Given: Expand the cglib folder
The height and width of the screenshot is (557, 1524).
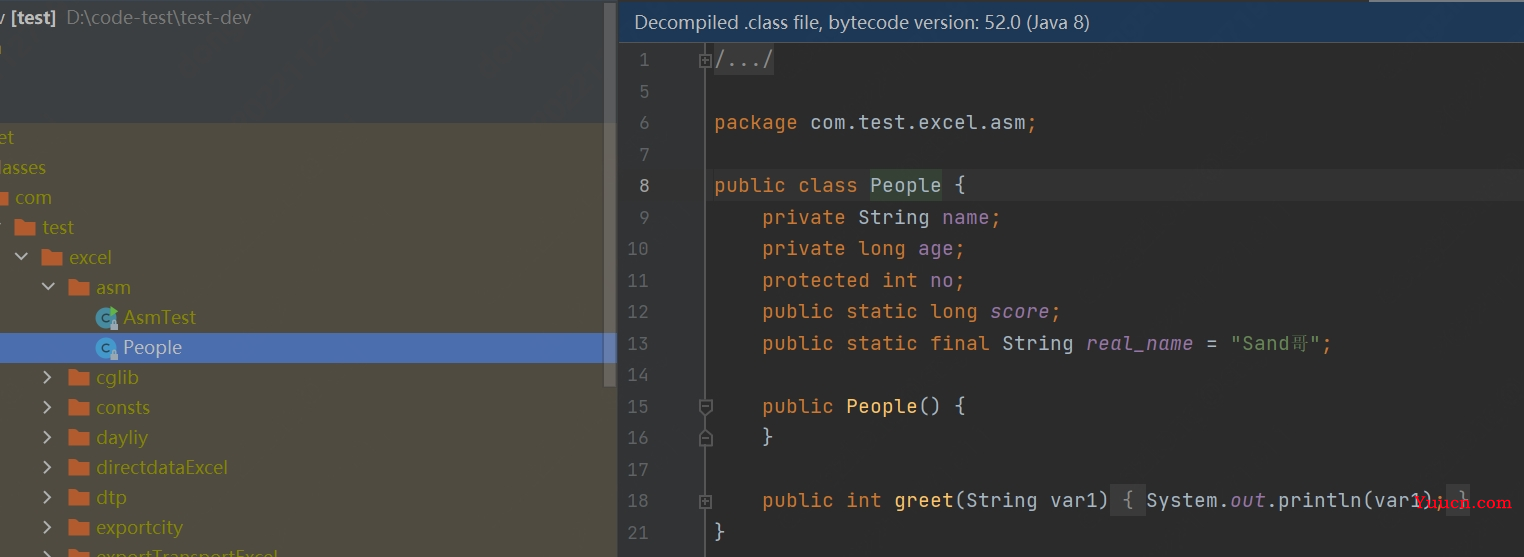Looking at the screenshot, I should [x=48, y=378].
